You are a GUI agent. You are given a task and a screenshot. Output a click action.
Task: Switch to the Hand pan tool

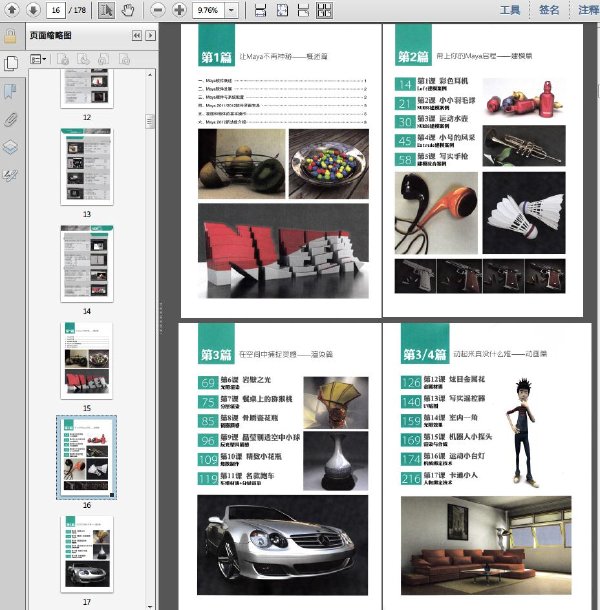pos(127,10)
